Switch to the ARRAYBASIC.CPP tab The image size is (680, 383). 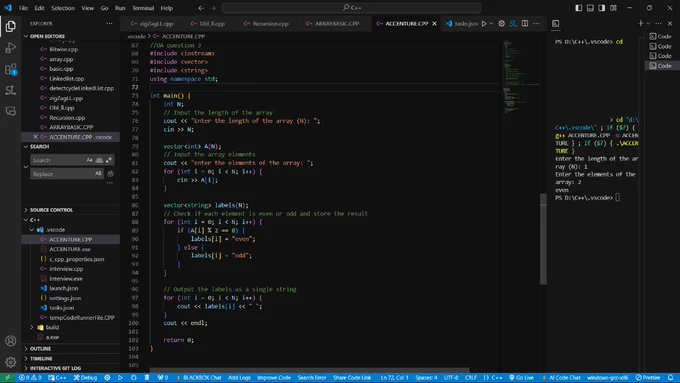337,23
